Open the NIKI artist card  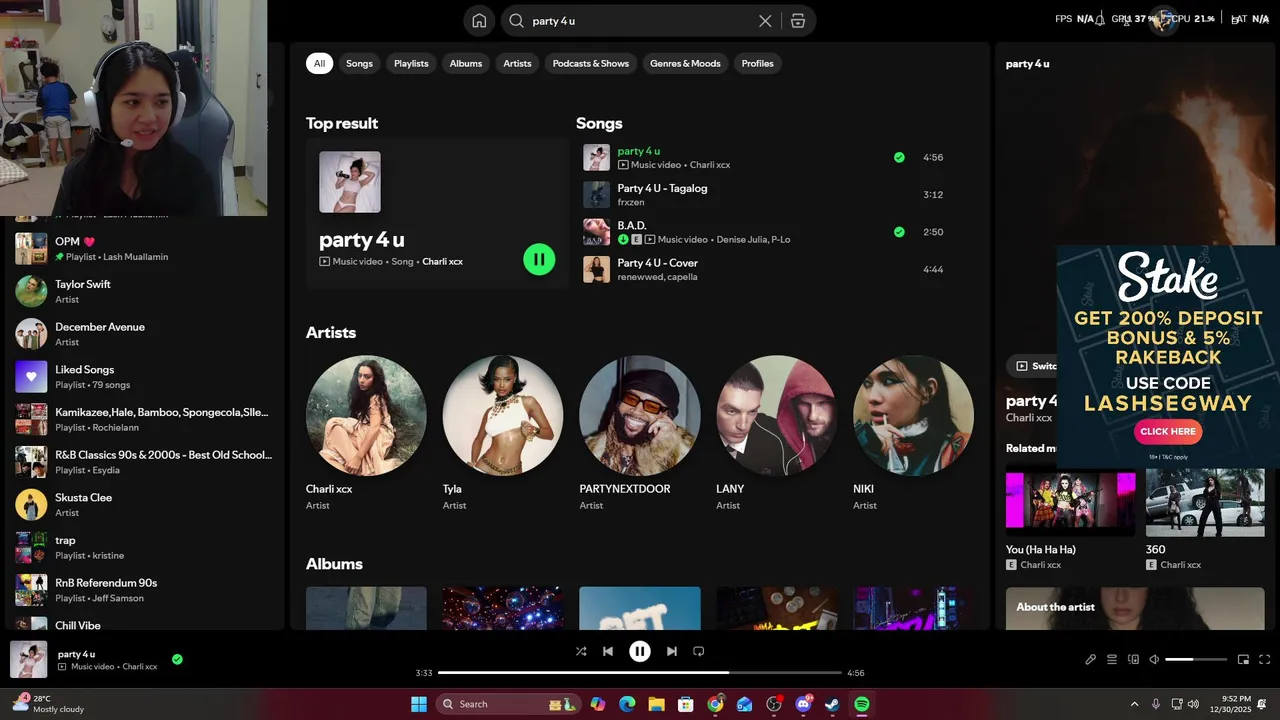pyautogui.click(x=913, y=433)
